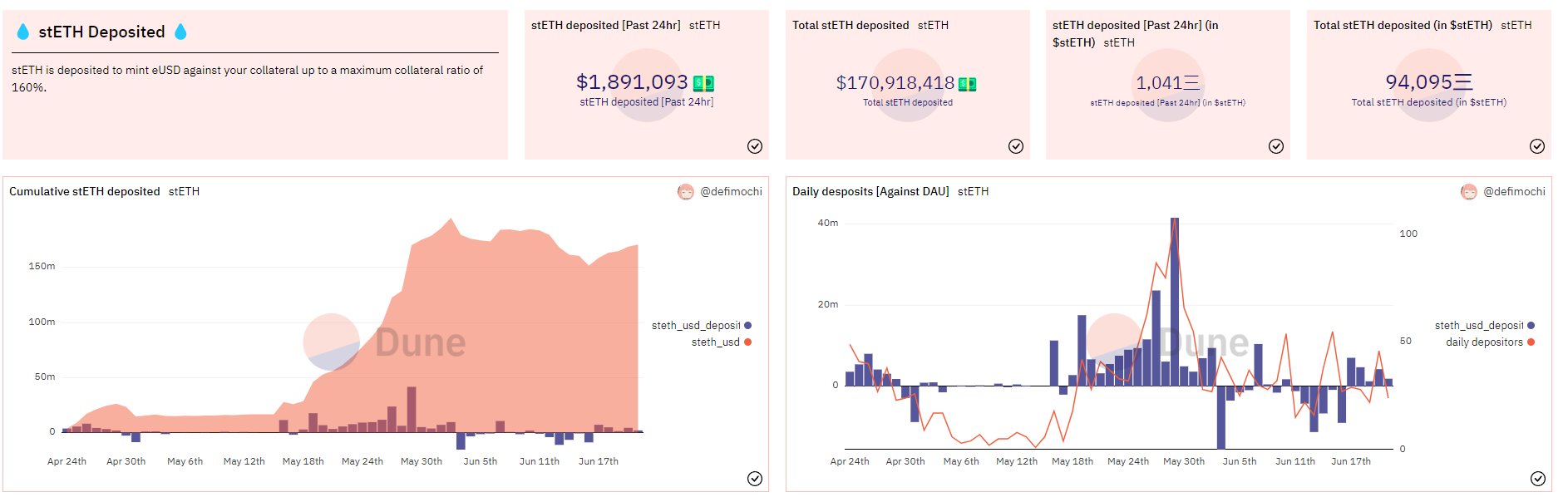Click the $170,918,418 total deposited value
Image resolution: width=1568 pixels, height=497 pixels.
[895, 83]
